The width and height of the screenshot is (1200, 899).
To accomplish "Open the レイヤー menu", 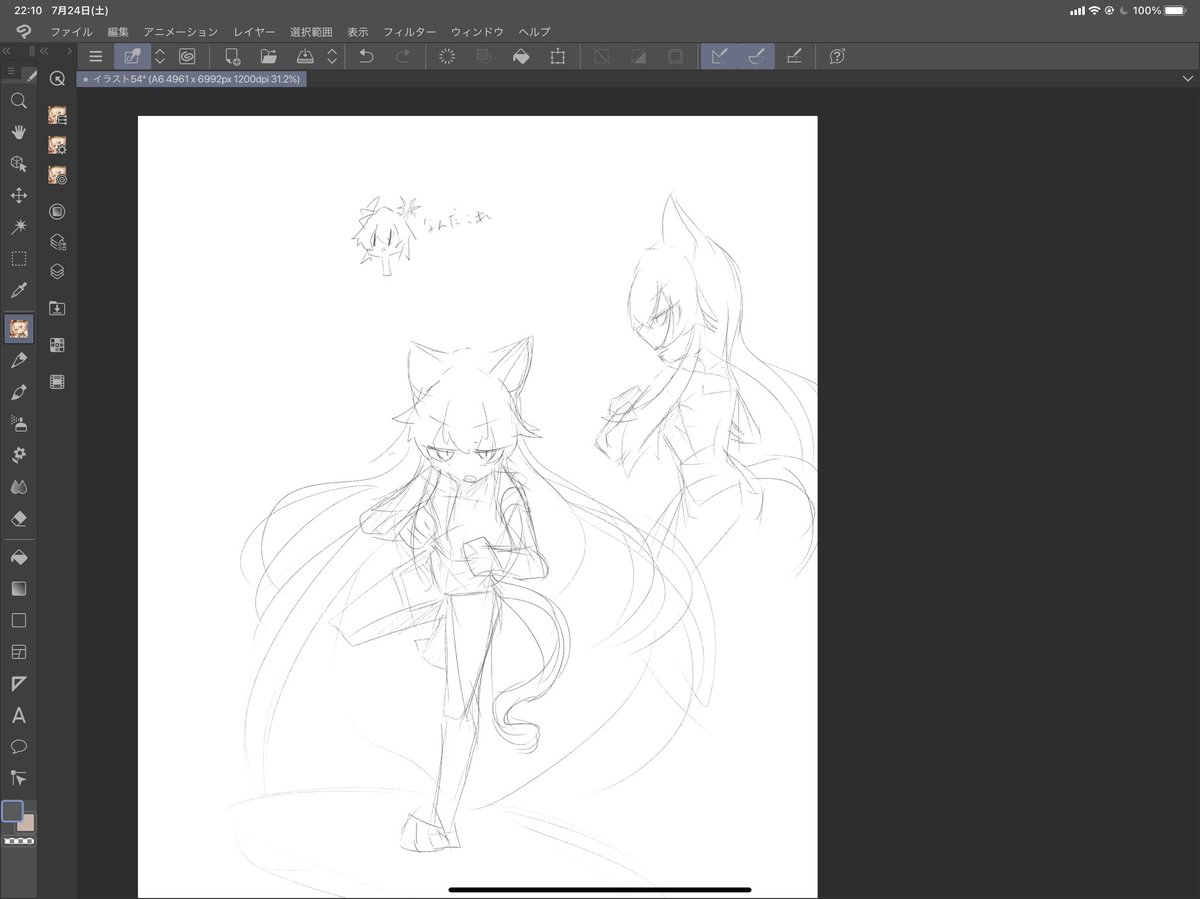I will [254, 32].
